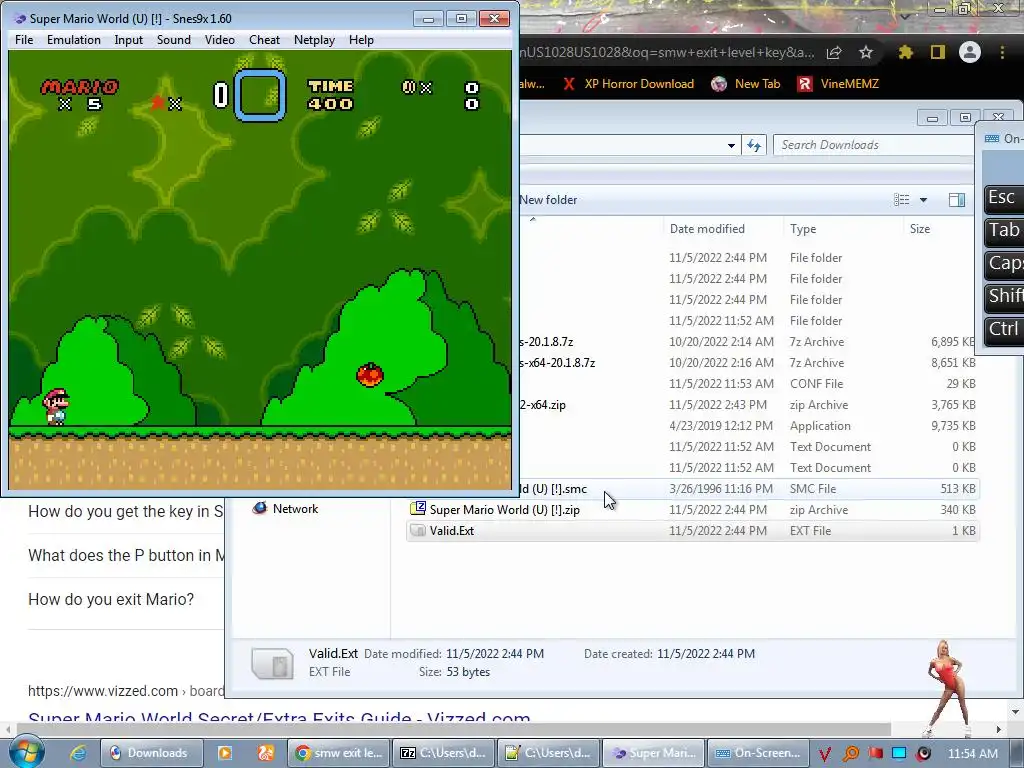Expand 'How do you get the key' question
This screenshot has height=768, width=1024.
tap(125, 511)
